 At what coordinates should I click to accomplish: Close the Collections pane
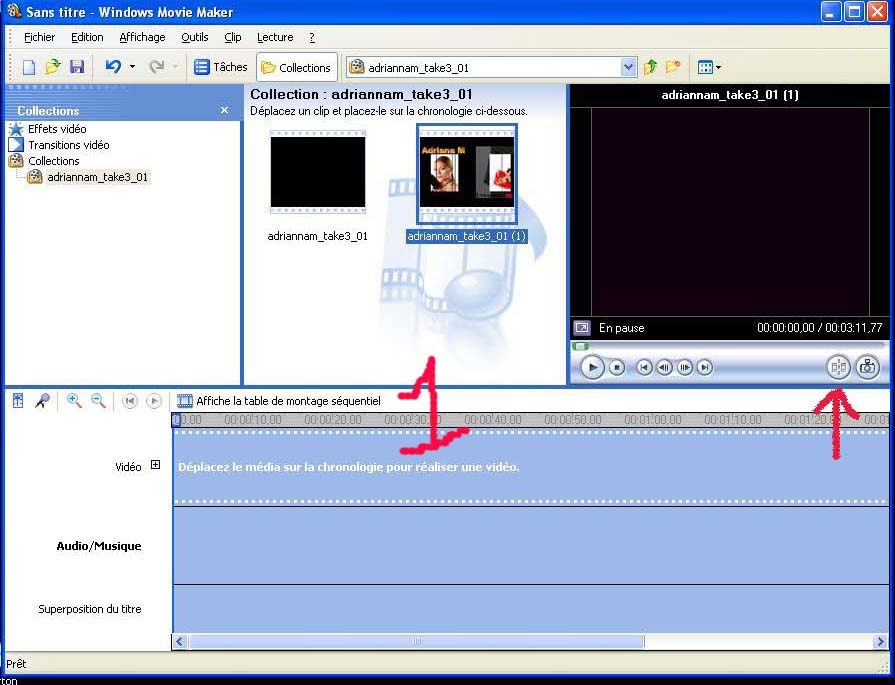(224, 110)
